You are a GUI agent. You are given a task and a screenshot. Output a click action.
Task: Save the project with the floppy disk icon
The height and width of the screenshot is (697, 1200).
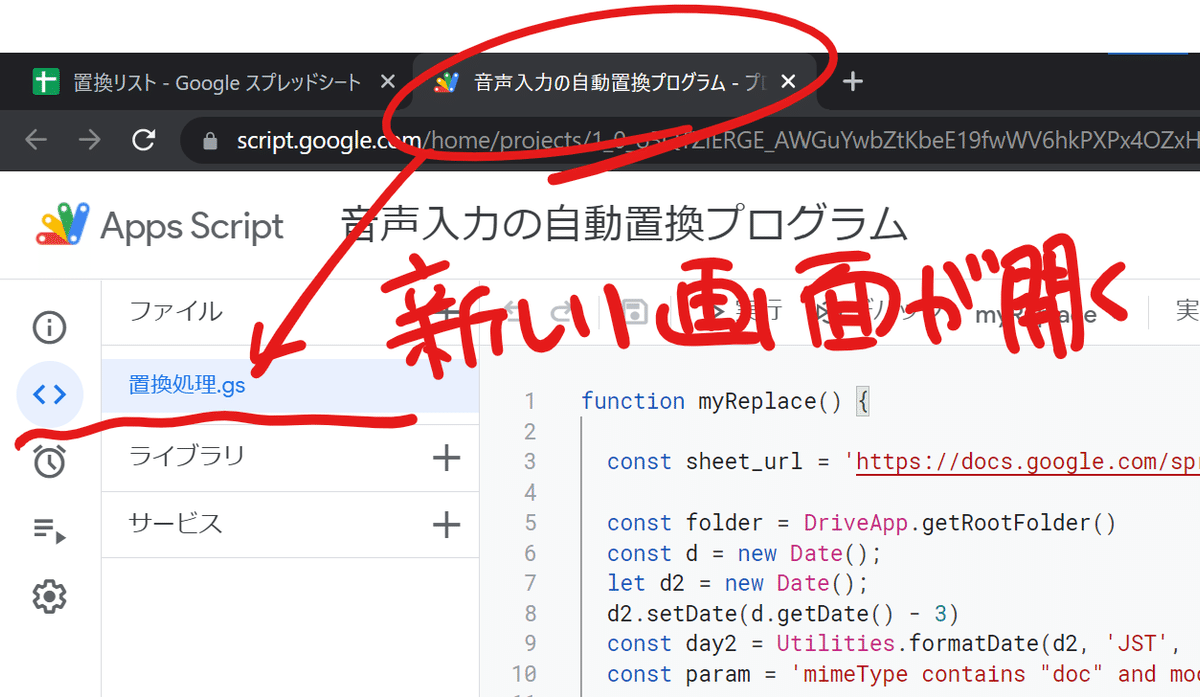[635, 313]
